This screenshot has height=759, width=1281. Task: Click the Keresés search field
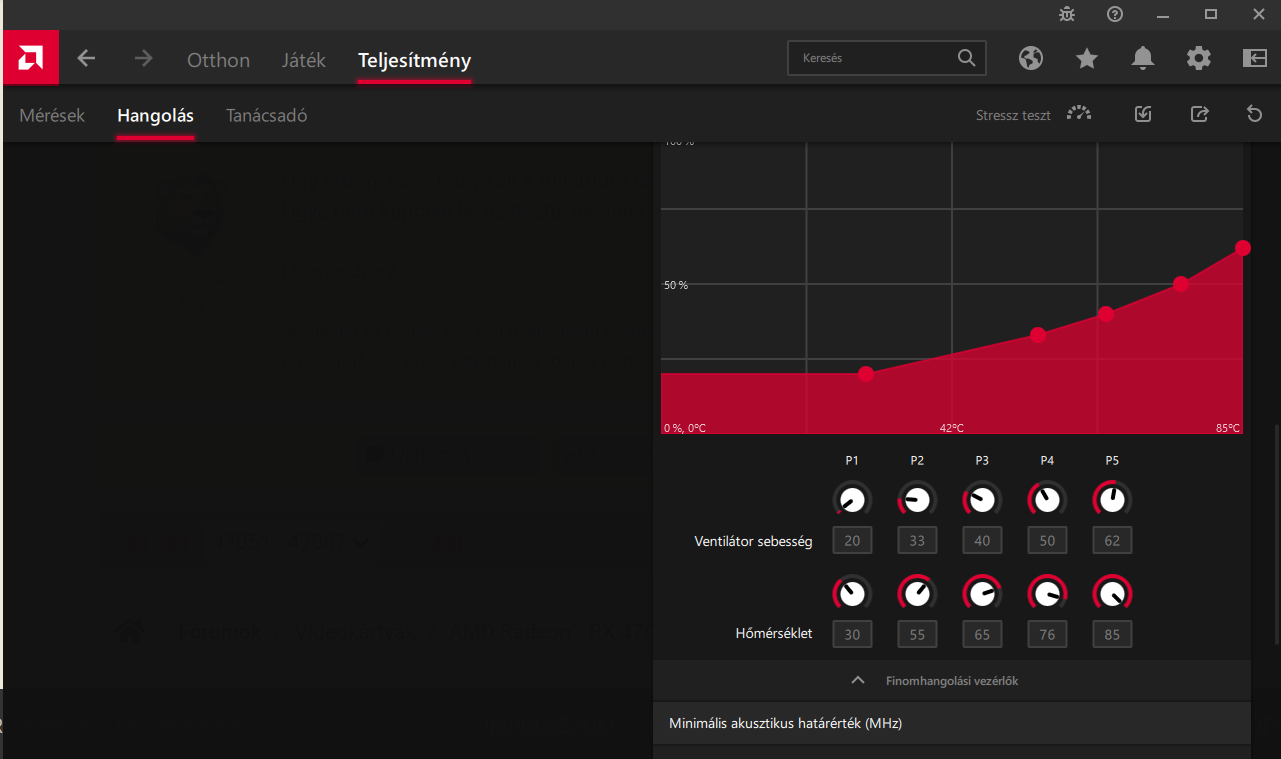tap(886, 58)
